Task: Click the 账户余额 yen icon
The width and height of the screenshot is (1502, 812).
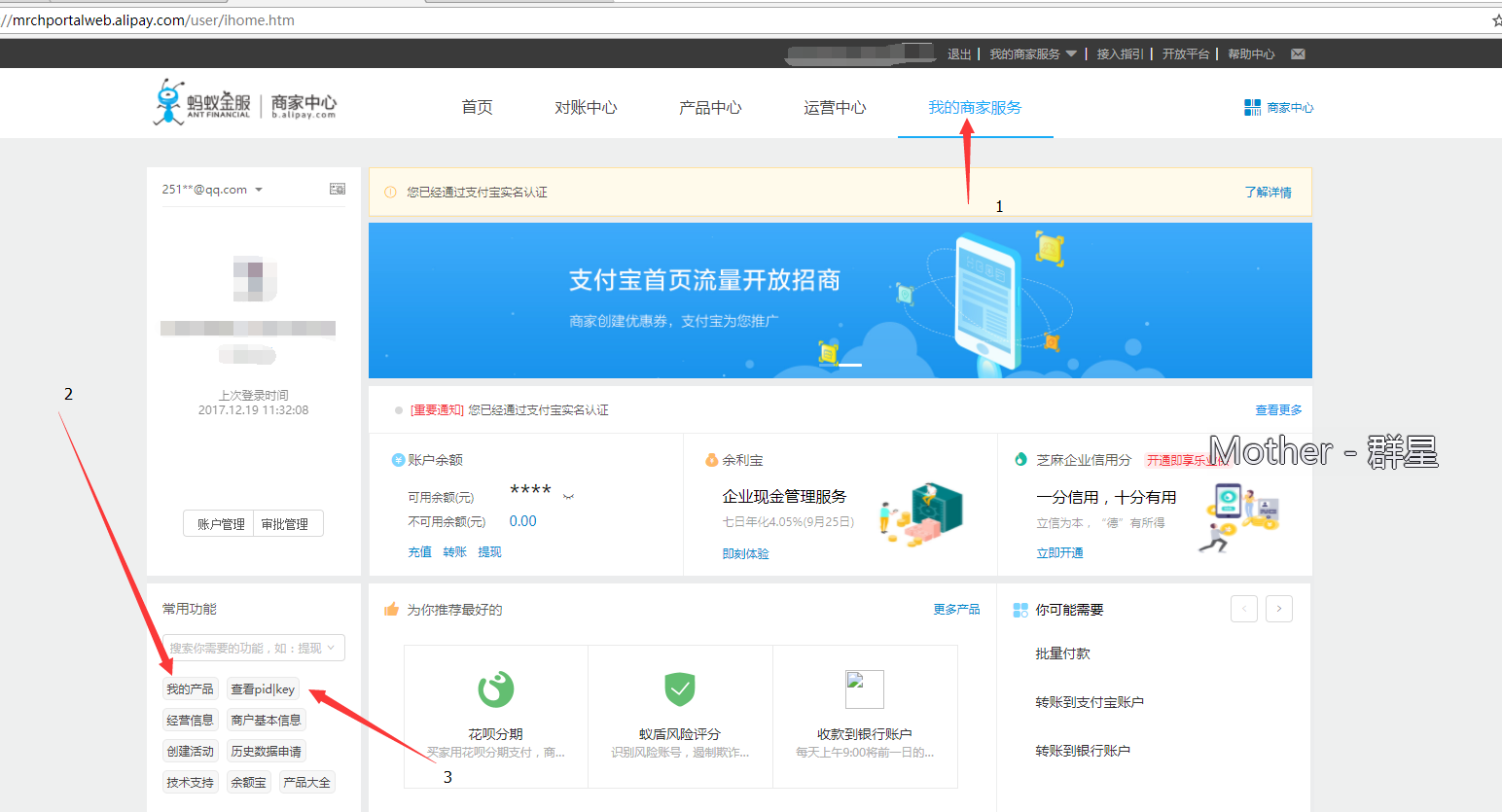Action: (398, 460)
